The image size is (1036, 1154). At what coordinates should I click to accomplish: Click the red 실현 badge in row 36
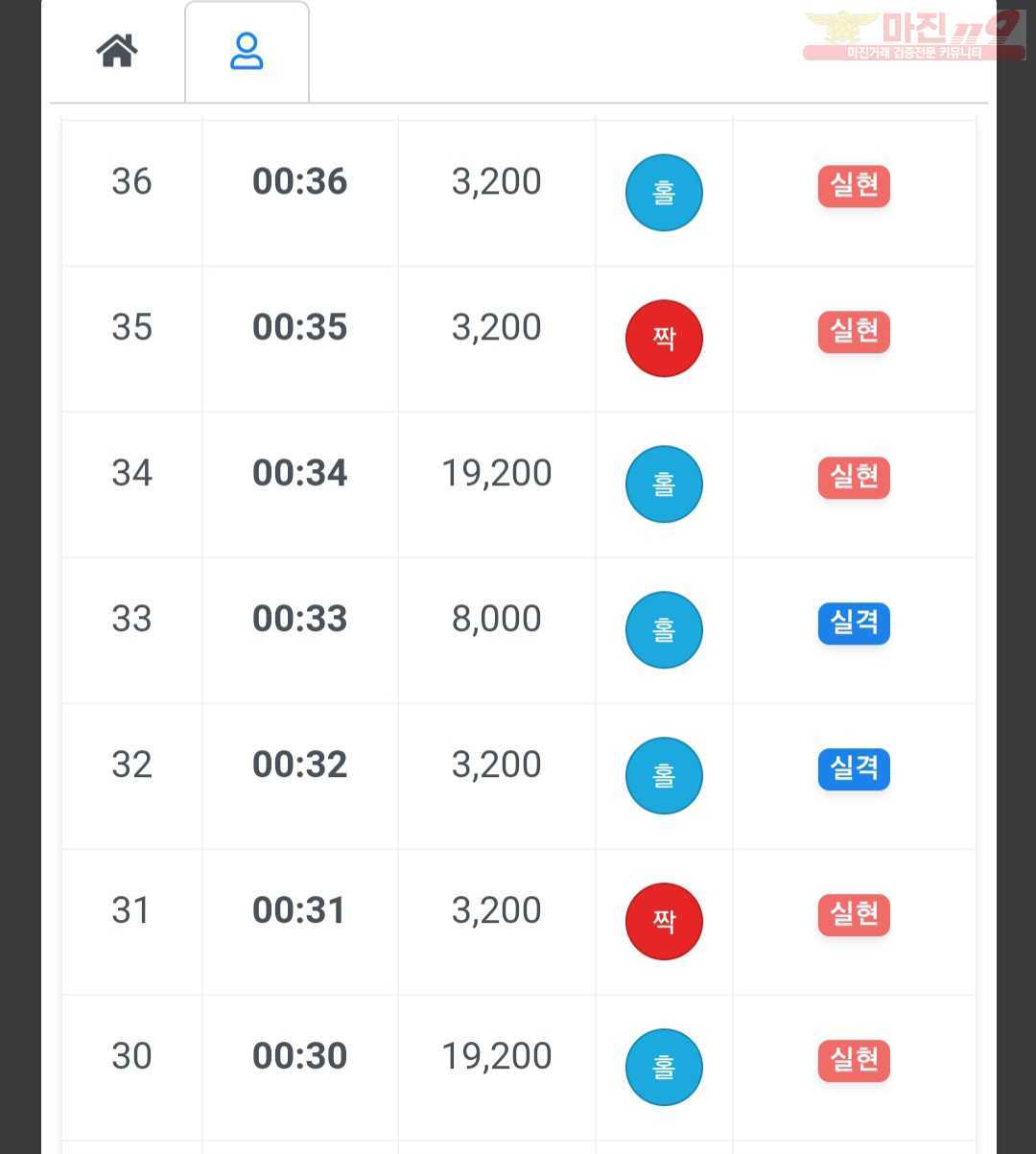tap(854, 185)
